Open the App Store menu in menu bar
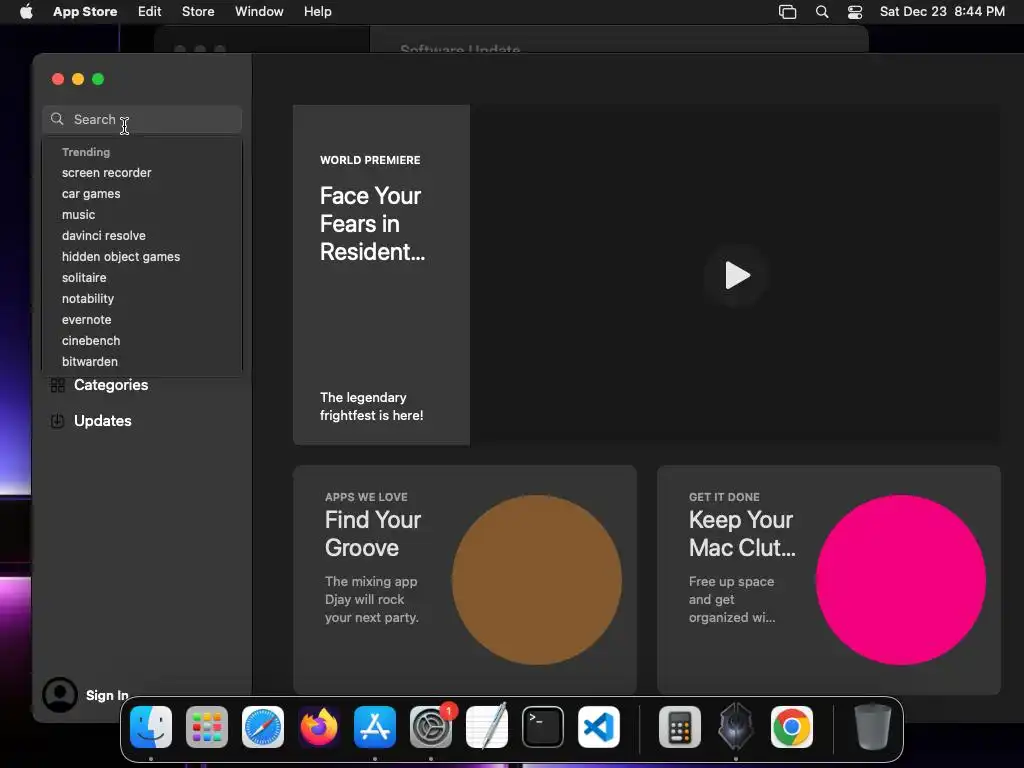The height and width of the screenshot is (768, 1024). coord(85,11)
